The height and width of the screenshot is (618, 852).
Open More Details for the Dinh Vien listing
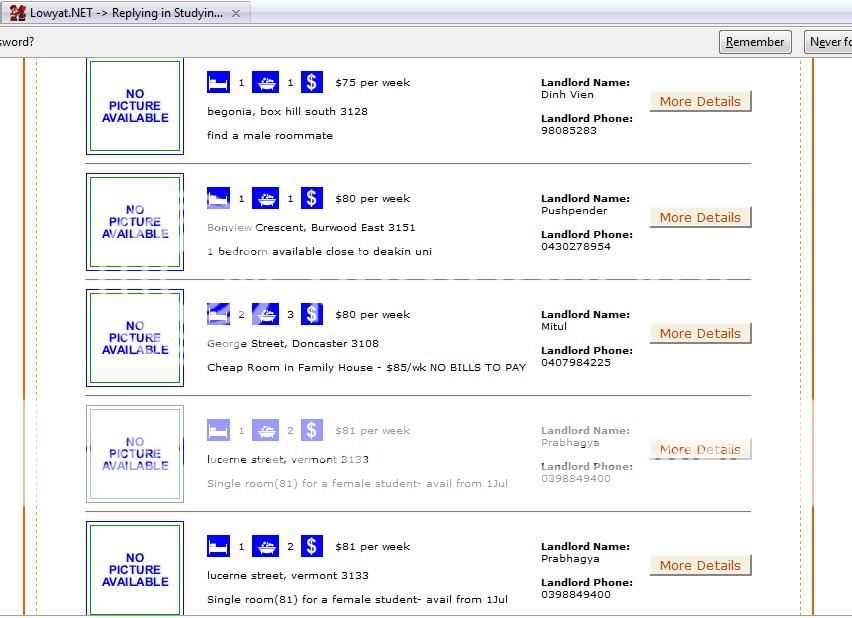[x=700, y=101]
